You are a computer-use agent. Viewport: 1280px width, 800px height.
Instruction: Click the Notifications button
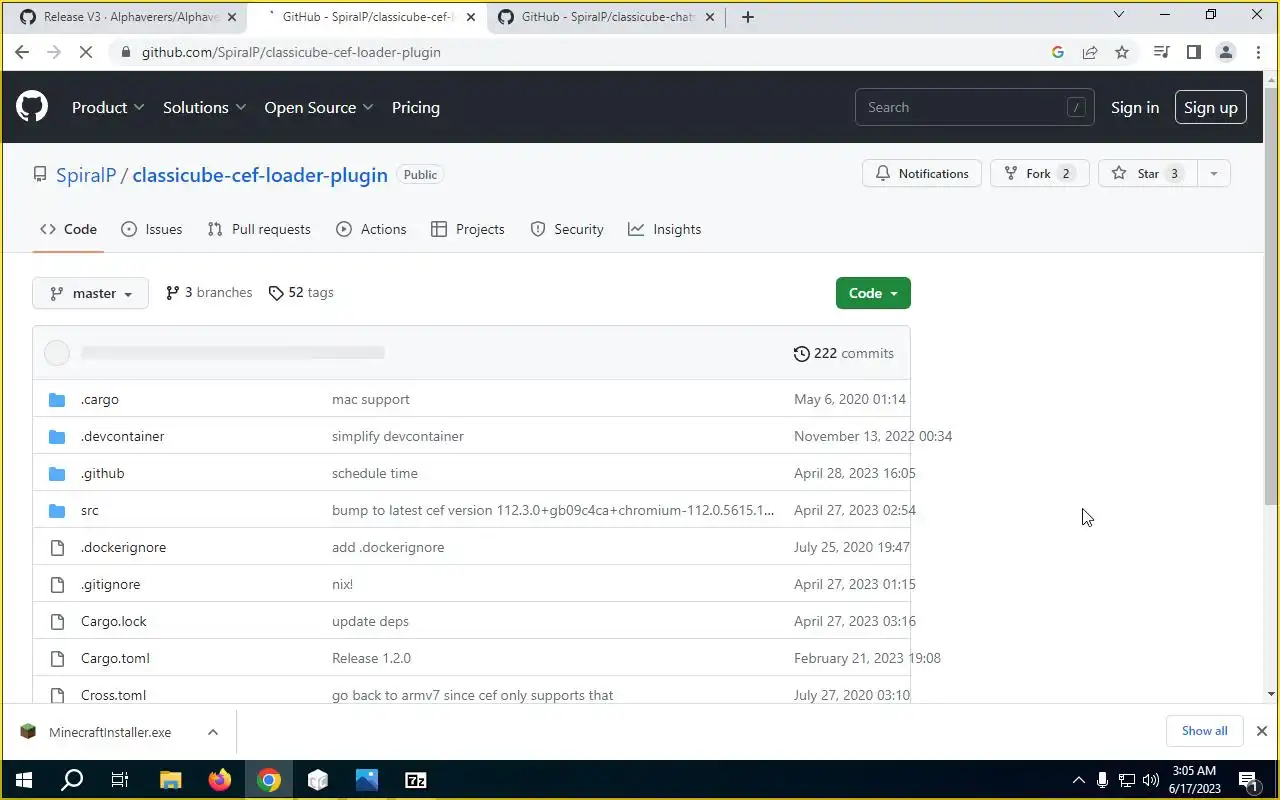point(922,174)
